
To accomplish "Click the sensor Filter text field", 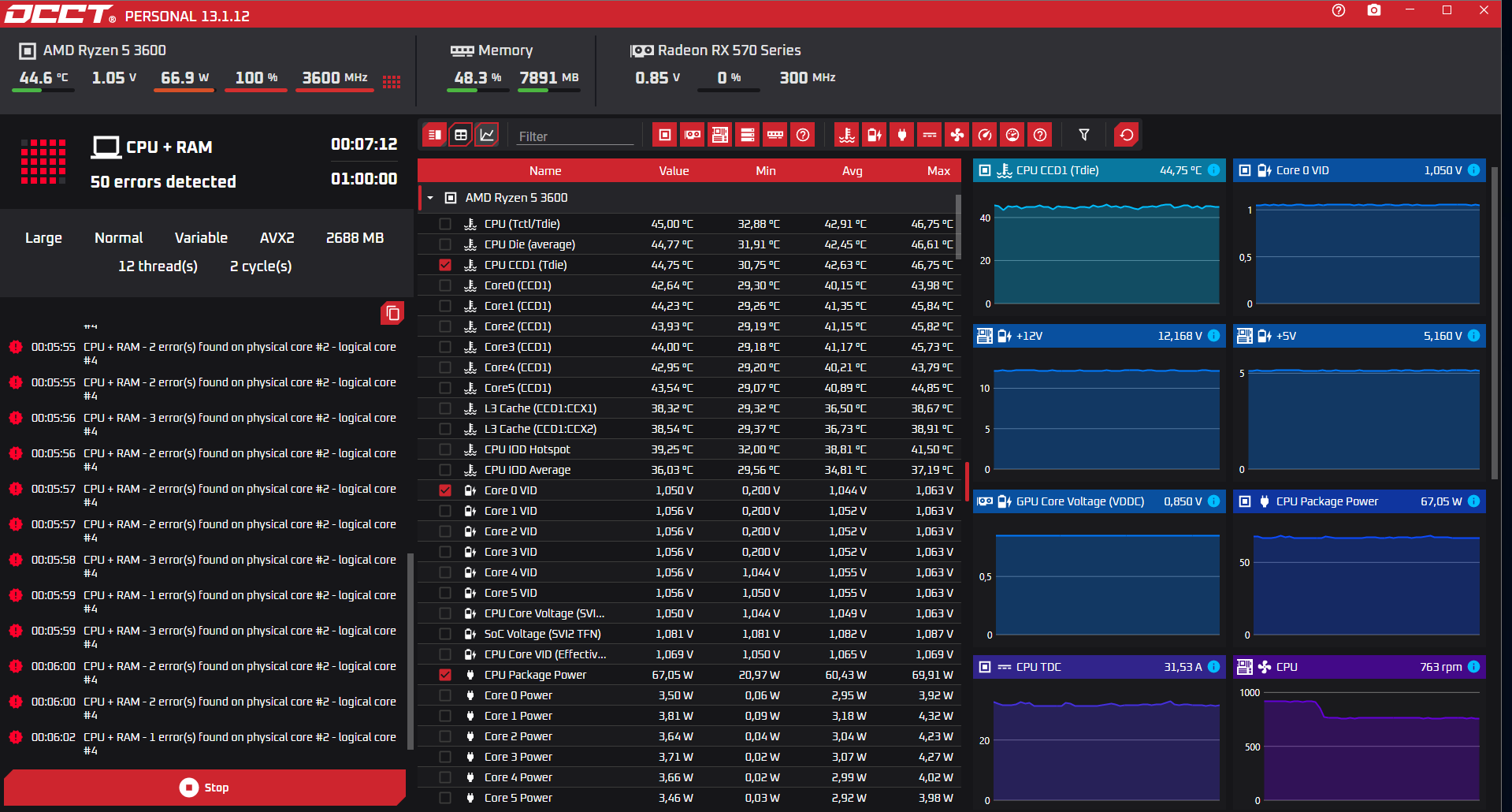I will pos(575,136).
